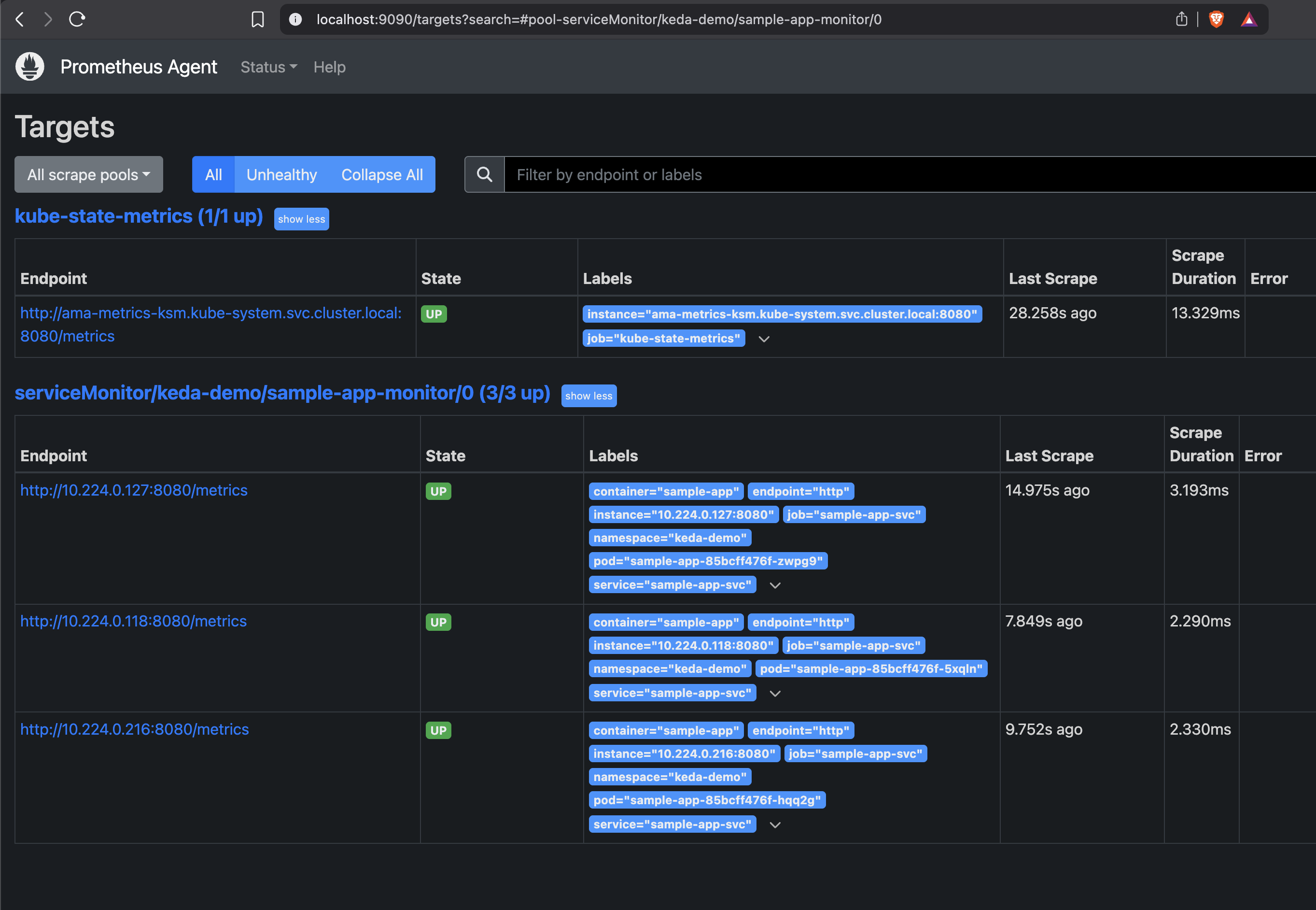Viewport: 1316px width, 910px height.
Task: Open Brave Shields lion icon
Action: click(x=1216, y=19)
